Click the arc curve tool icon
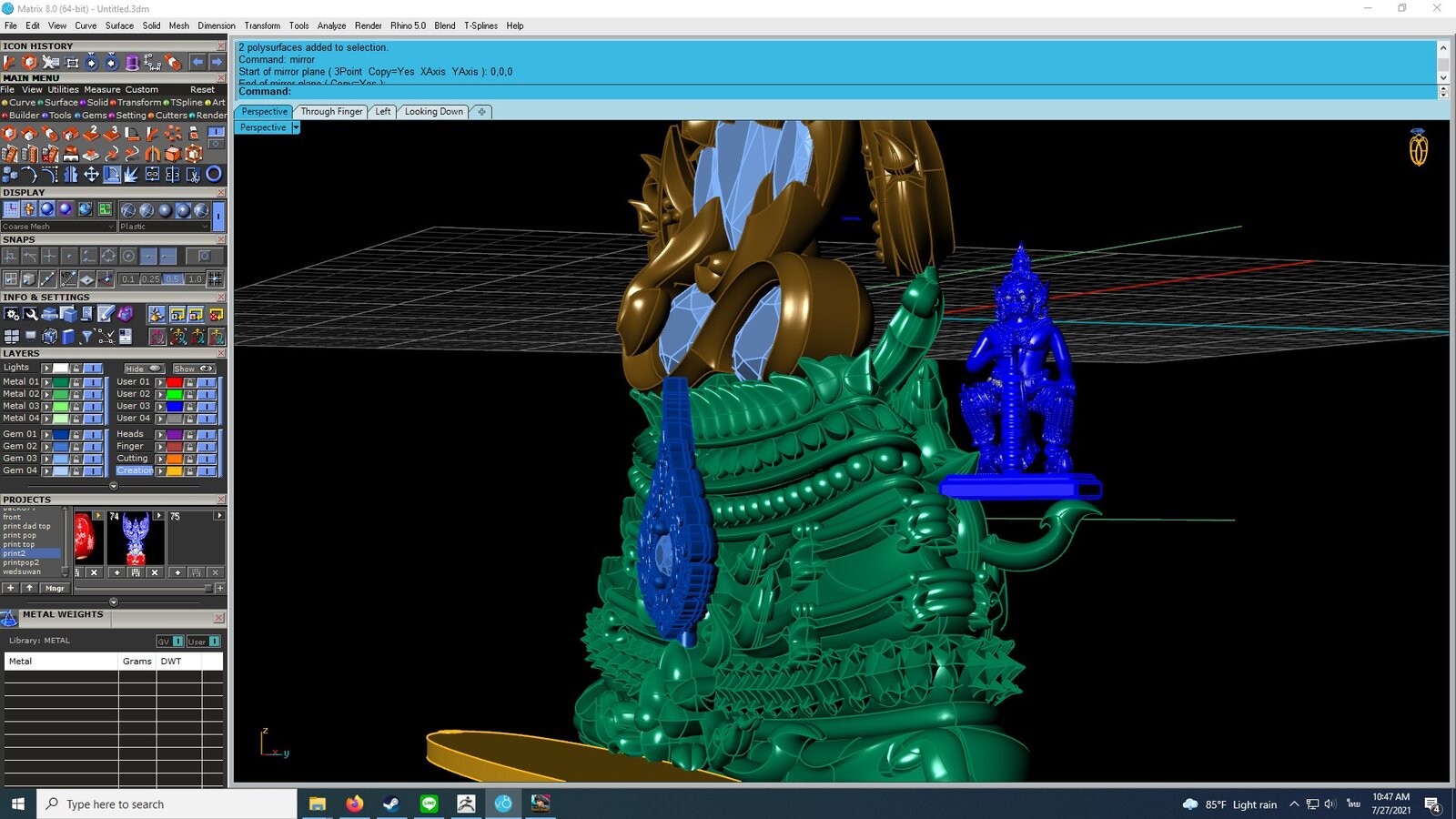The height and width of the screenshot is (819, 1456). 29,174
